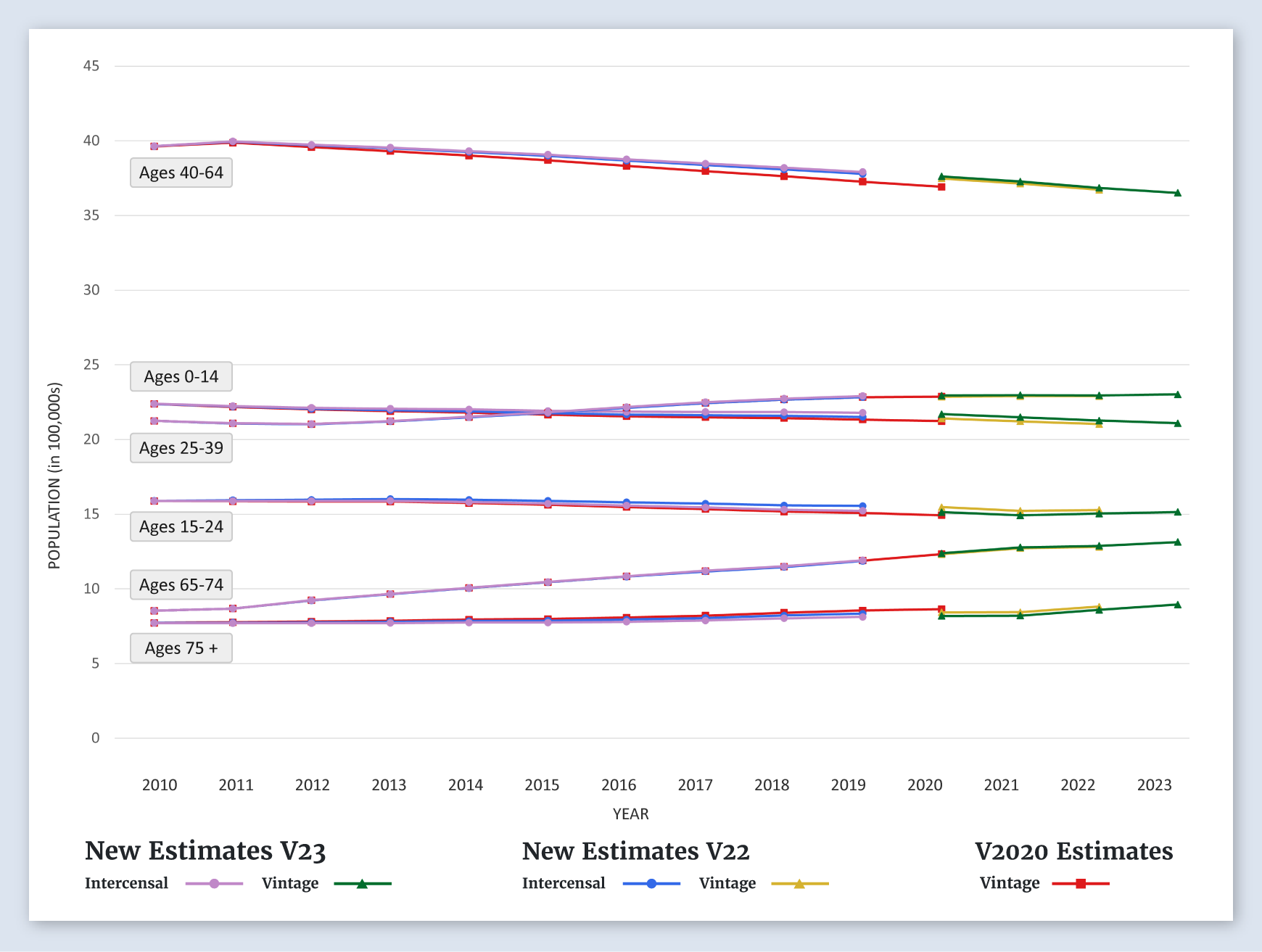Screen dimensions: 1262x952
Task: Click the purple V23 Intercensal legend marker
Action: [214, 884]
